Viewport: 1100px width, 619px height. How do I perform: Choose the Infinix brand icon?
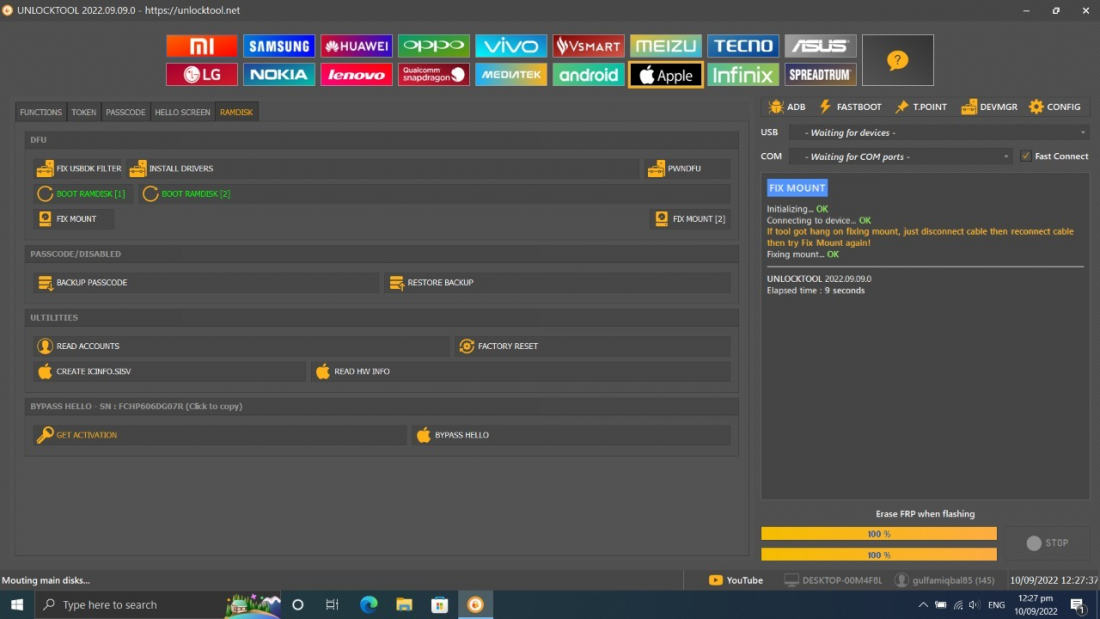coord(743,74)
